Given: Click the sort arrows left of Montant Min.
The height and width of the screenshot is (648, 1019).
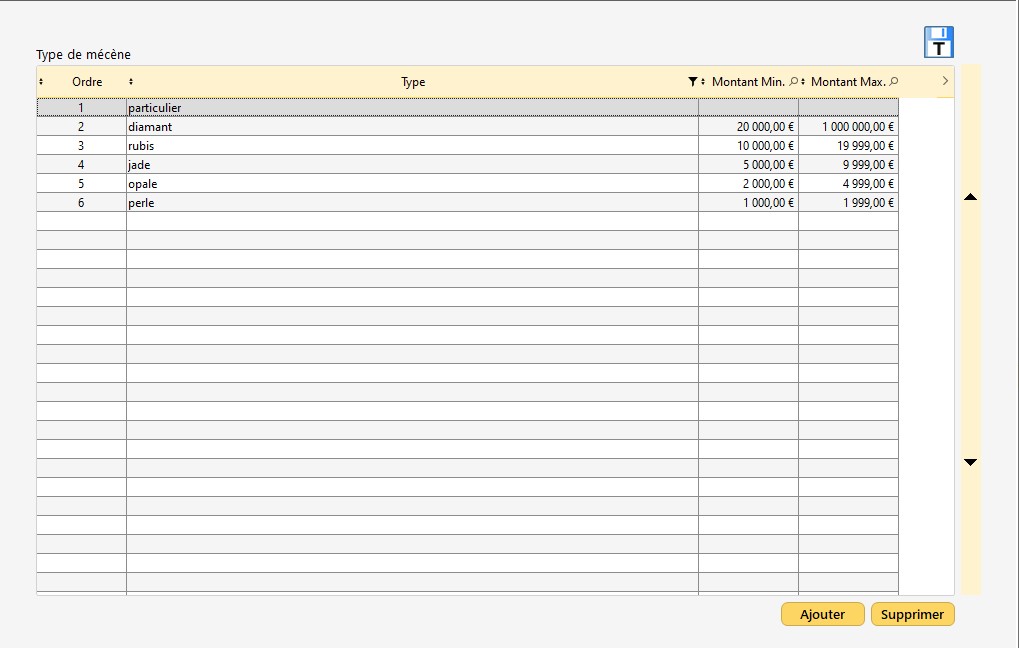Looking at the screenshot, I should coord(703,82).
